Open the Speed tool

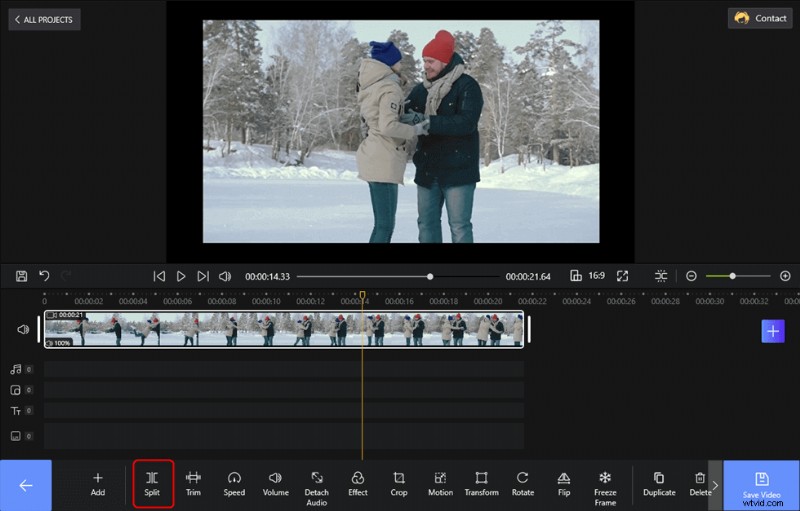pyautogui.click(x=234, y=484)
